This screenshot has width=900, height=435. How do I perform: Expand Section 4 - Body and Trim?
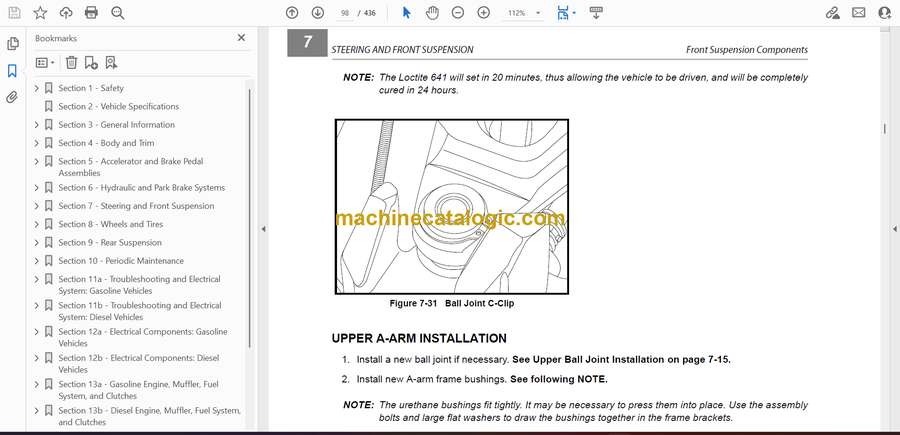(37, 143)
